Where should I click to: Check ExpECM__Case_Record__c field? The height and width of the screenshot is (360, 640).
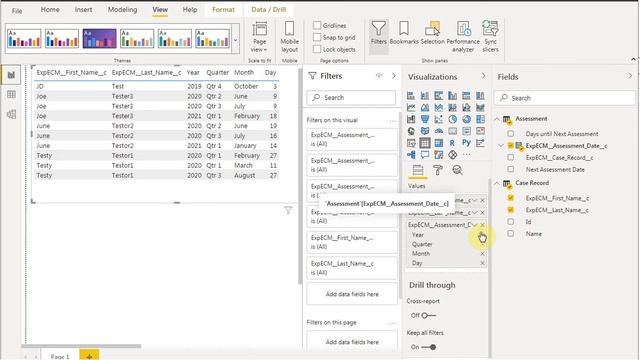511,157
